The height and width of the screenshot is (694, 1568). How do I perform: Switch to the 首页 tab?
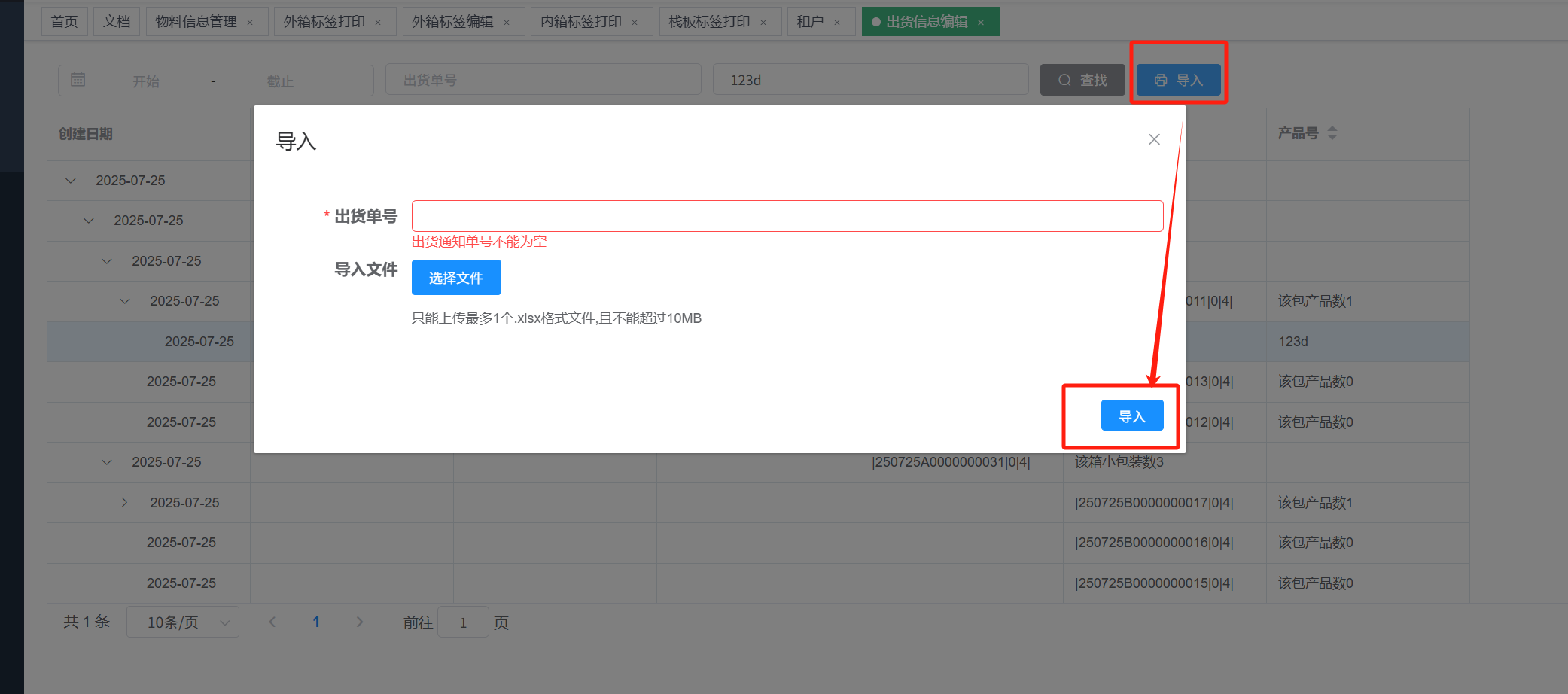point(64,22)
